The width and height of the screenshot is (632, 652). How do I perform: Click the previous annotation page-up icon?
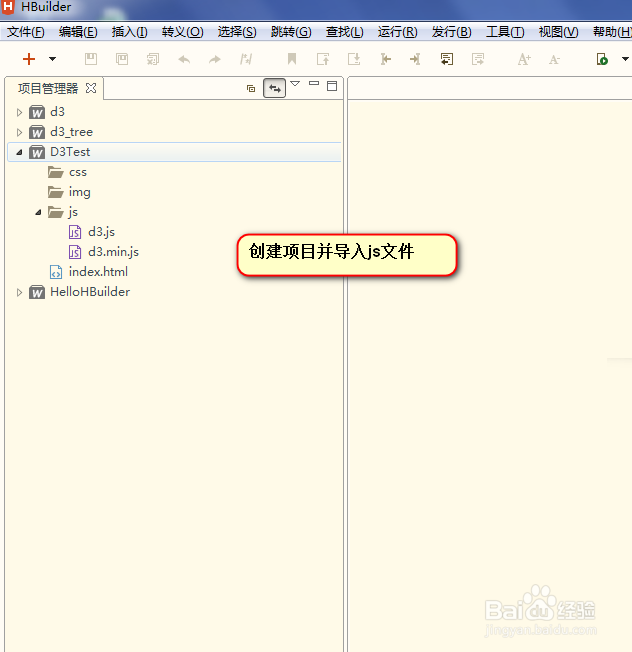point(323,59)
